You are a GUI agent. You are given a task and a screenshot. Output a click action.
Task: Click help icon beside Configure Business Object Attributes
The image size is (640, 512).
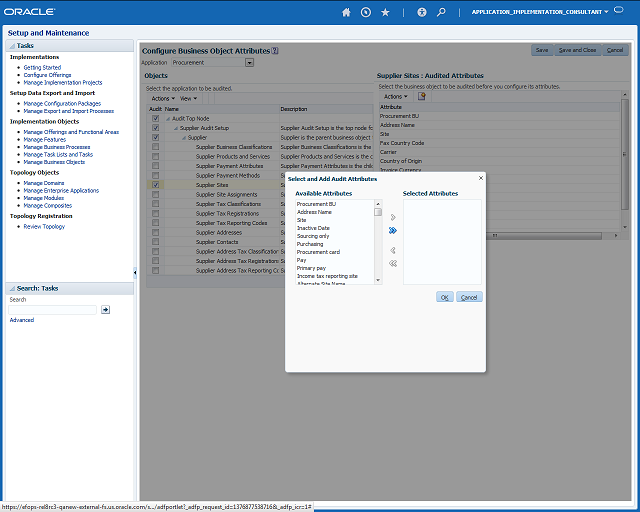coord(275,51)
